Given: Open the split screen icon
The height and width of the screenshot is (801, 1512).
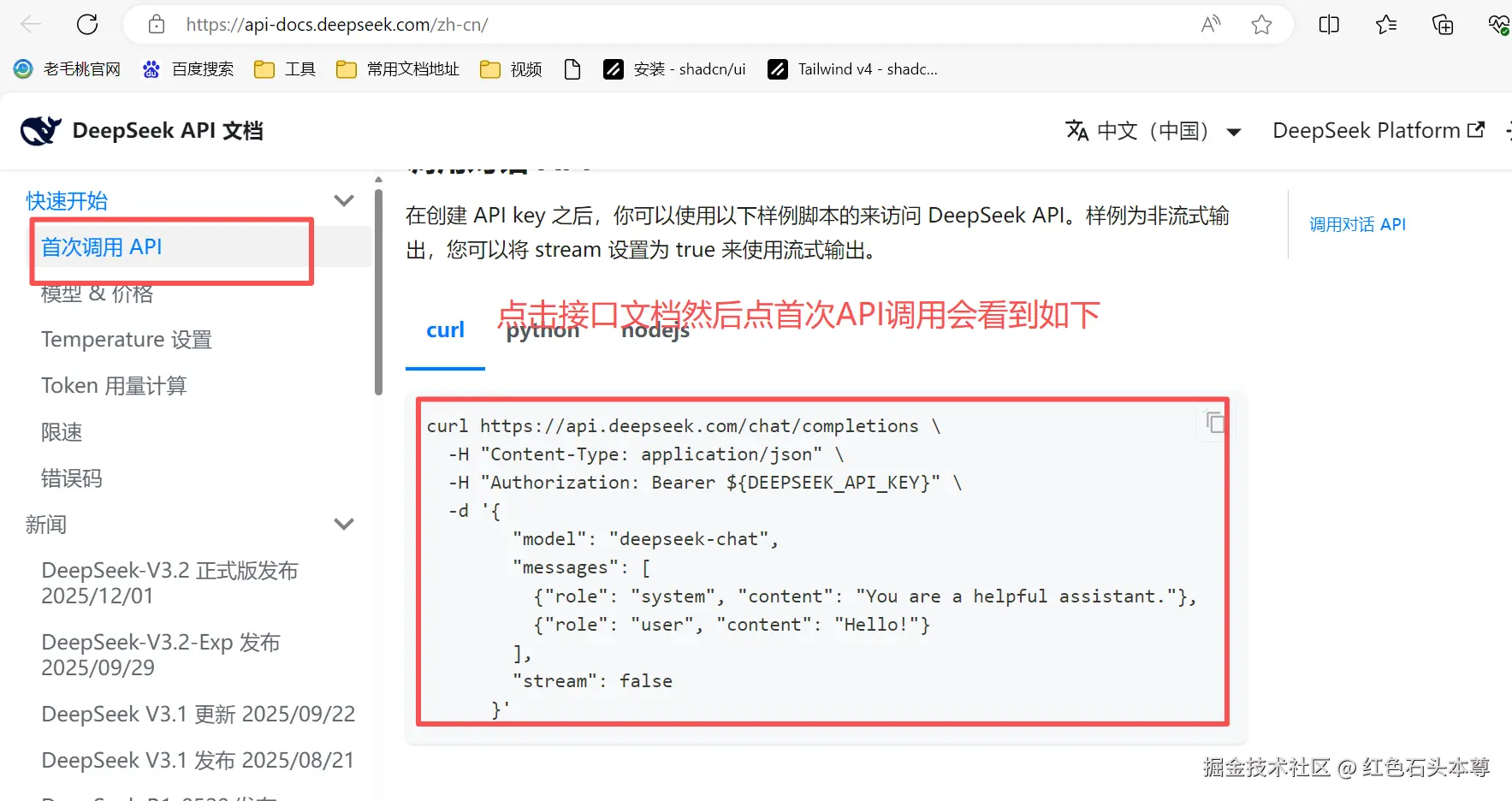Looking at the screenshot, I should pyautogui.click(x=1329, y=24).
